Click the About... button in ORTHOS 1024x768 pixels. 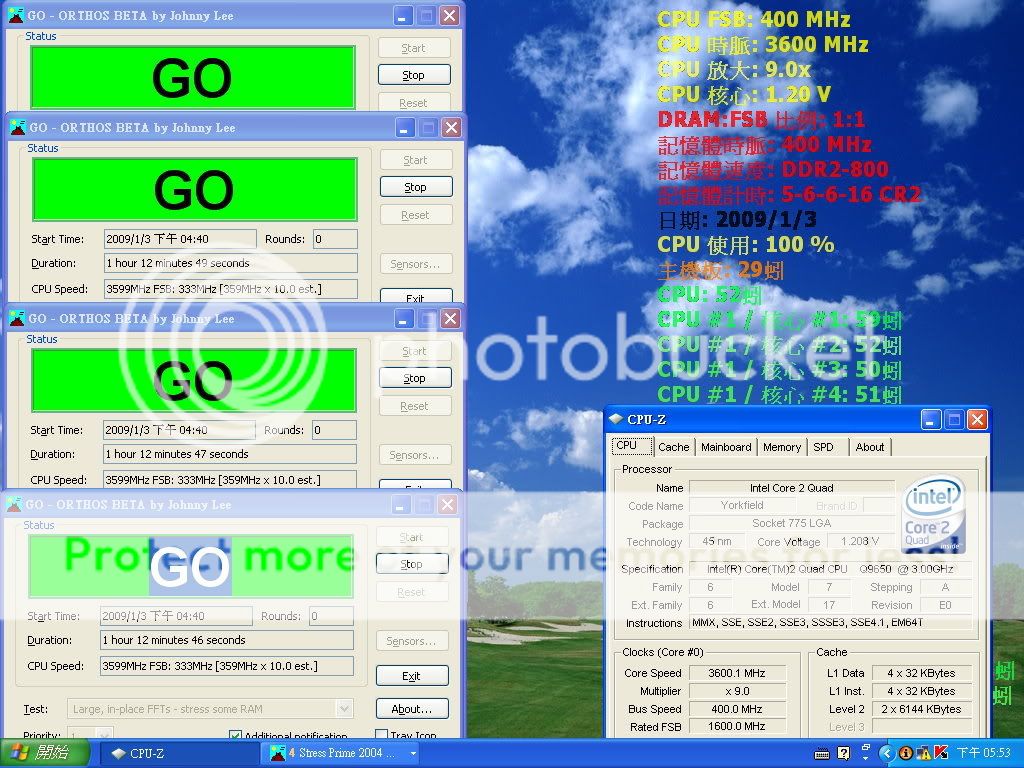[411, 709]
